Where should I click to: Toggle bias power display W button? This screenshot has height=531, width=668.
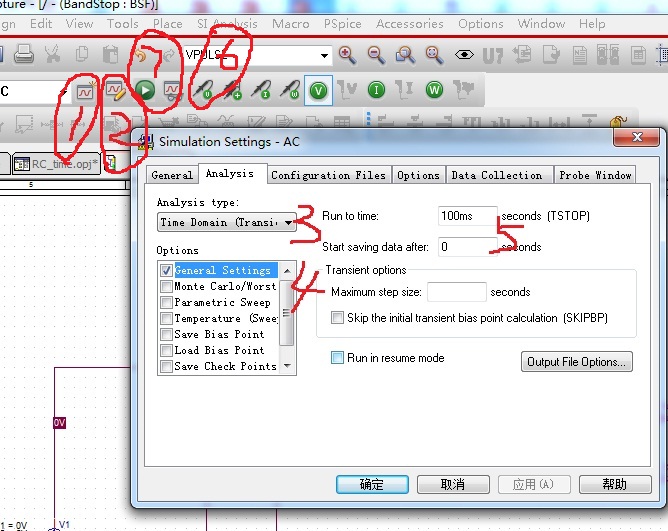point(434,90)
